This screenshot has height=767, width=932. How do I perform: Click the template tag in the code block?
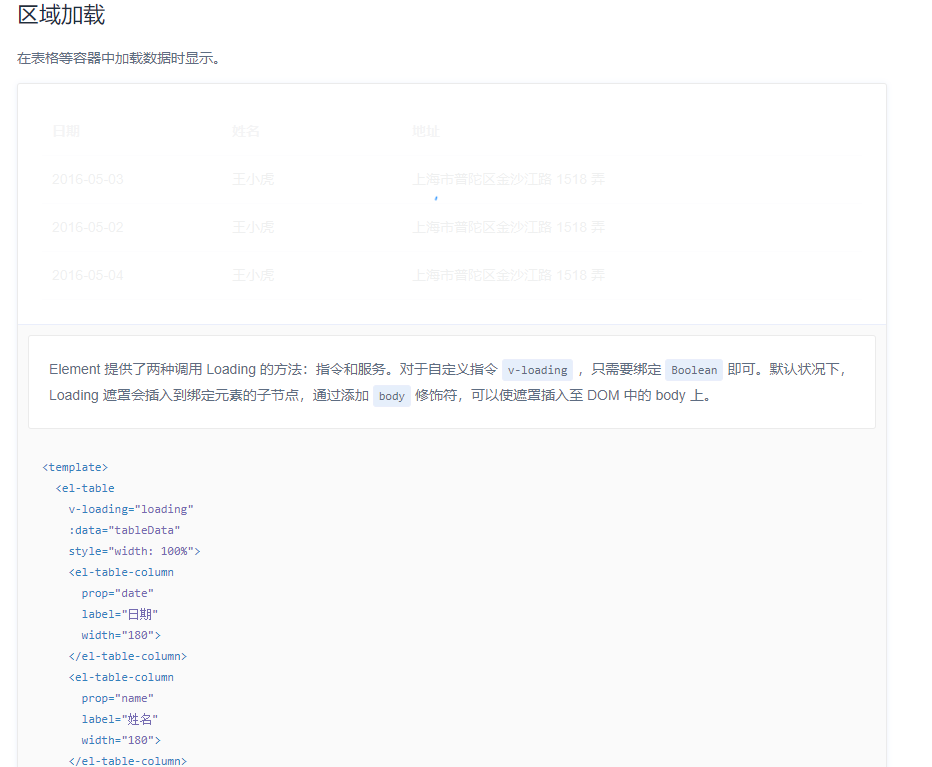coord(74,466)
